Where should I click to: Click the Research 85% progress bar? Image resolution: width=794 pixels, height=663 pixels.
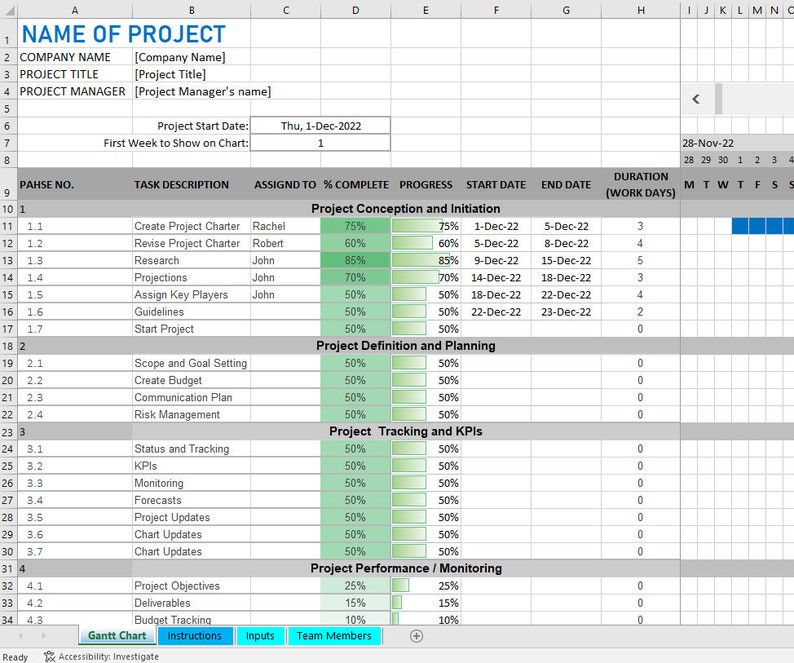[421, 260]
